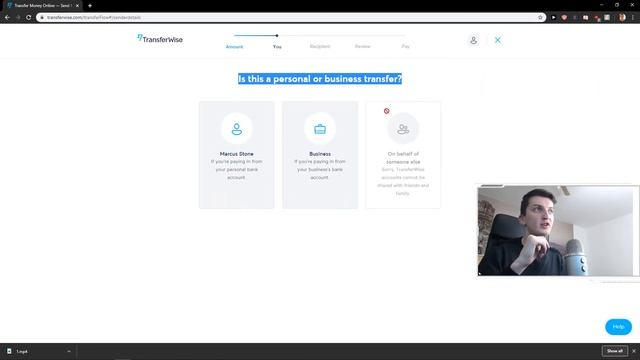
Task: Click the two-people icon on third card
Action: click(x=403, y=129)
